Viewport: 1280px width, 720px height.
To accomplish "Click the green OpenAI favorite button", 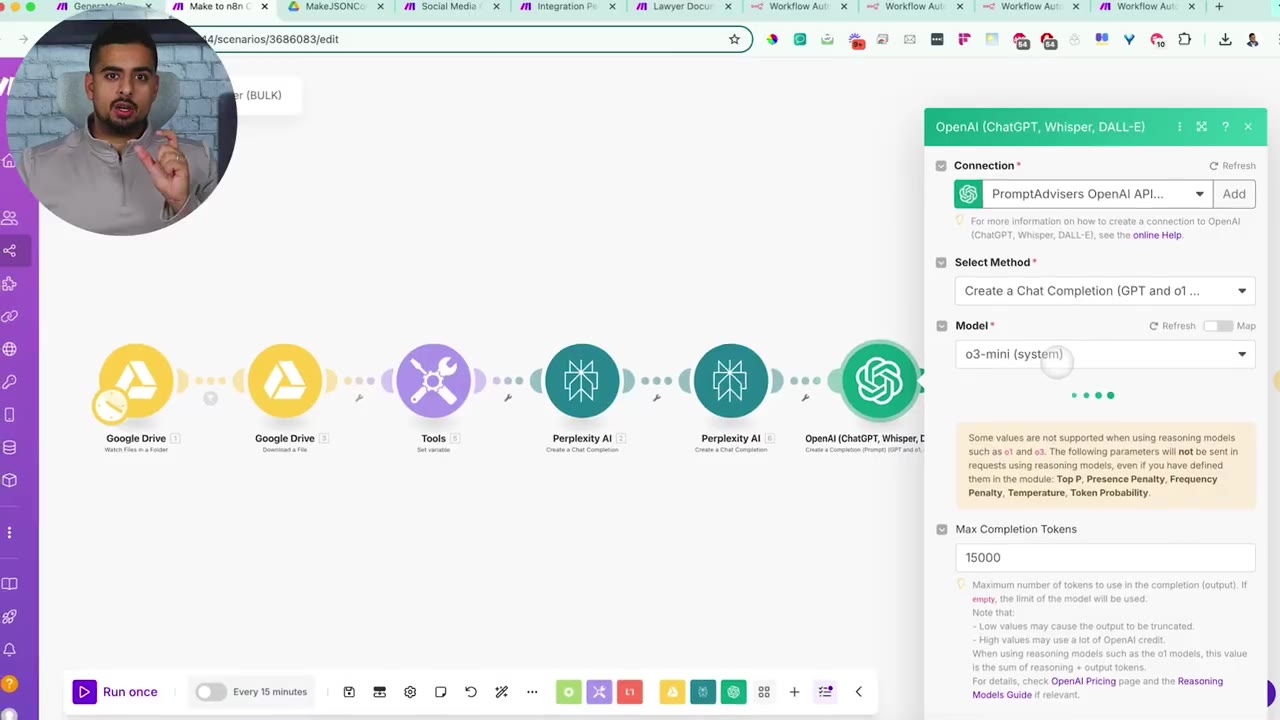I will pos(734,692).
